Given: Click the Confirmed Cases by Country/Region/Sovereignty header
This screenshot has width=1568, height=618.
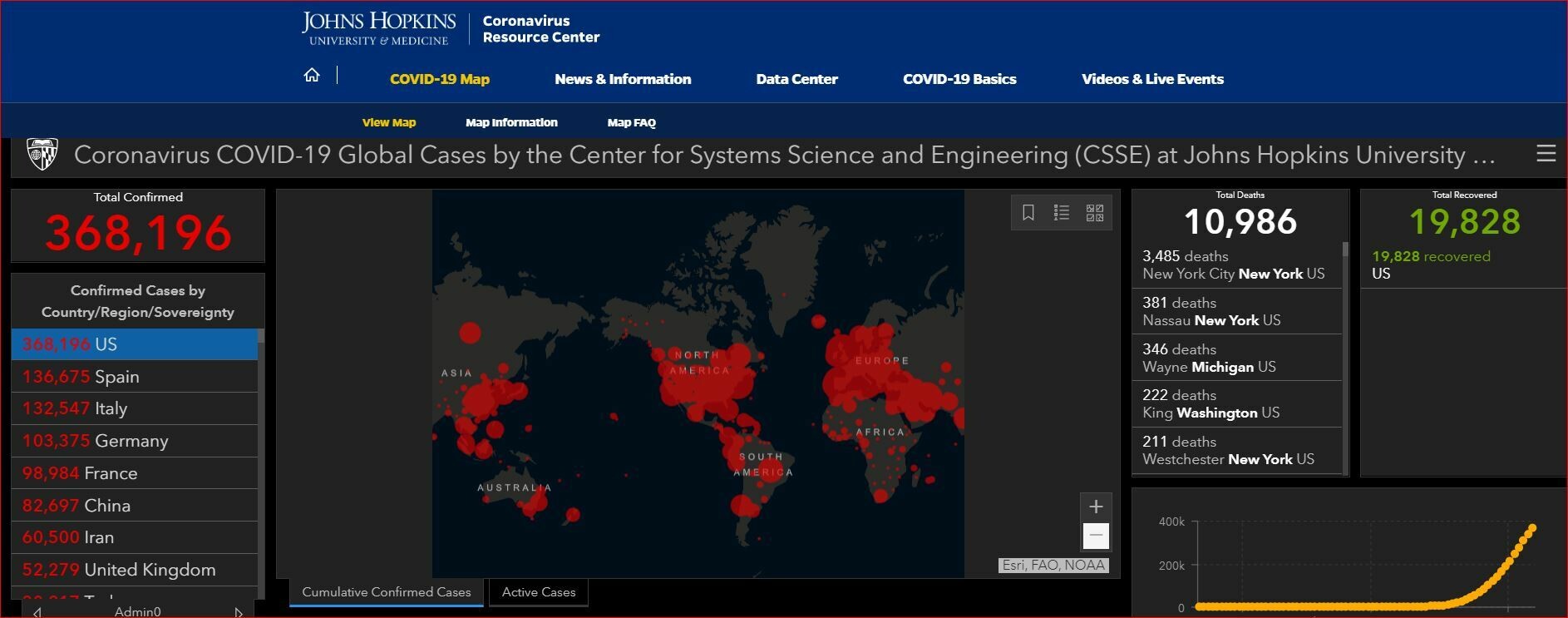Looking at the screenshot, I should (138, 301).
